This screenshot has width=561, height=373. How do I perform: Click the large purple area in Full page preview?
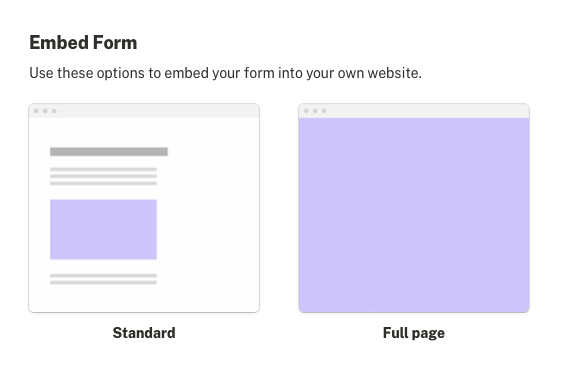point(414,215)
